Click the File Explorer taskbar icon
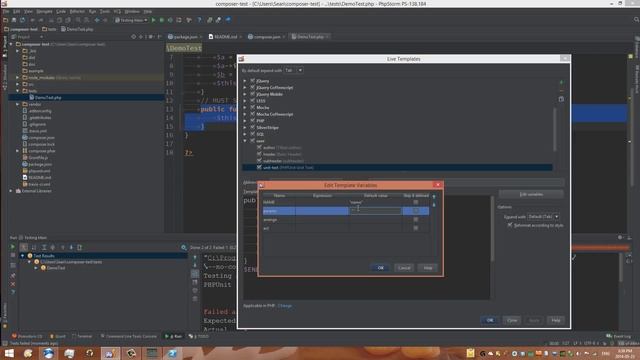 69,353
